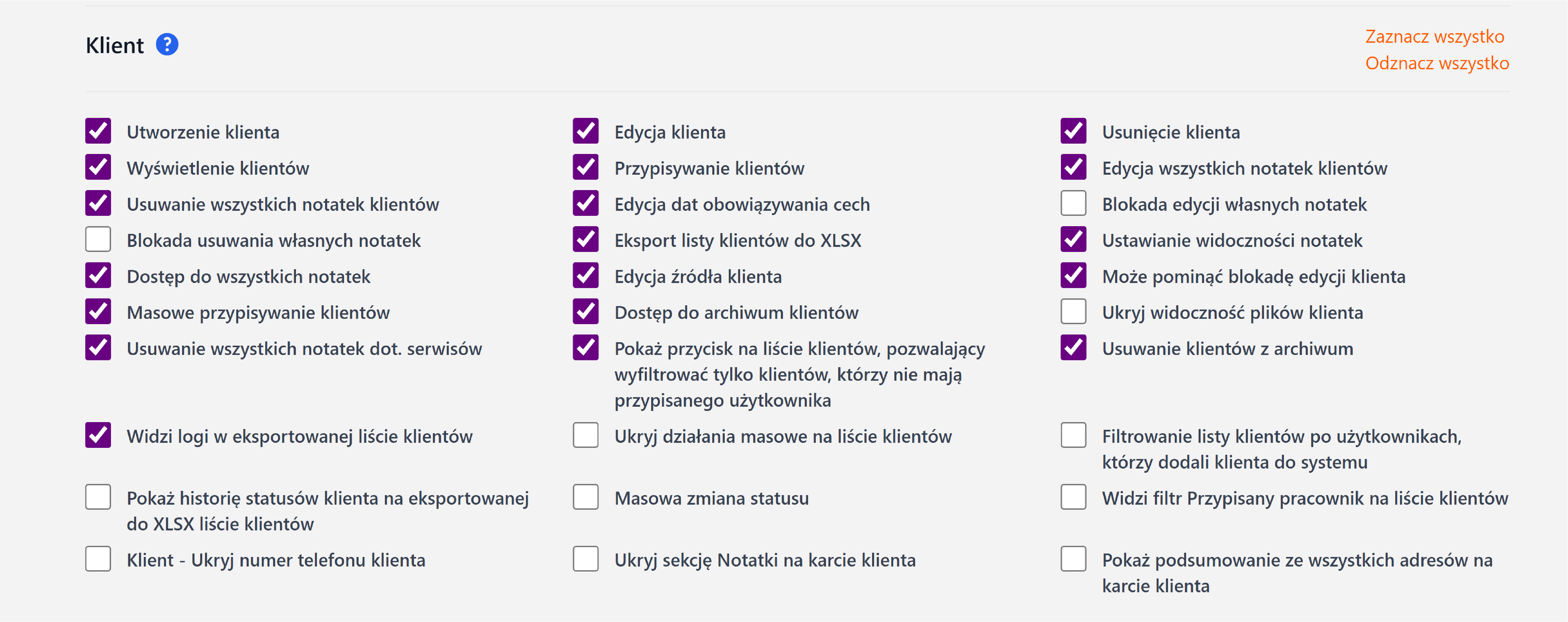Image resolution: width=1568 pixels, height=622 pixels.
Task: Uncheck 'Widzi logi w eksportowanej liście klientów'
Action: pyautogui.click(x=98, y=435)
